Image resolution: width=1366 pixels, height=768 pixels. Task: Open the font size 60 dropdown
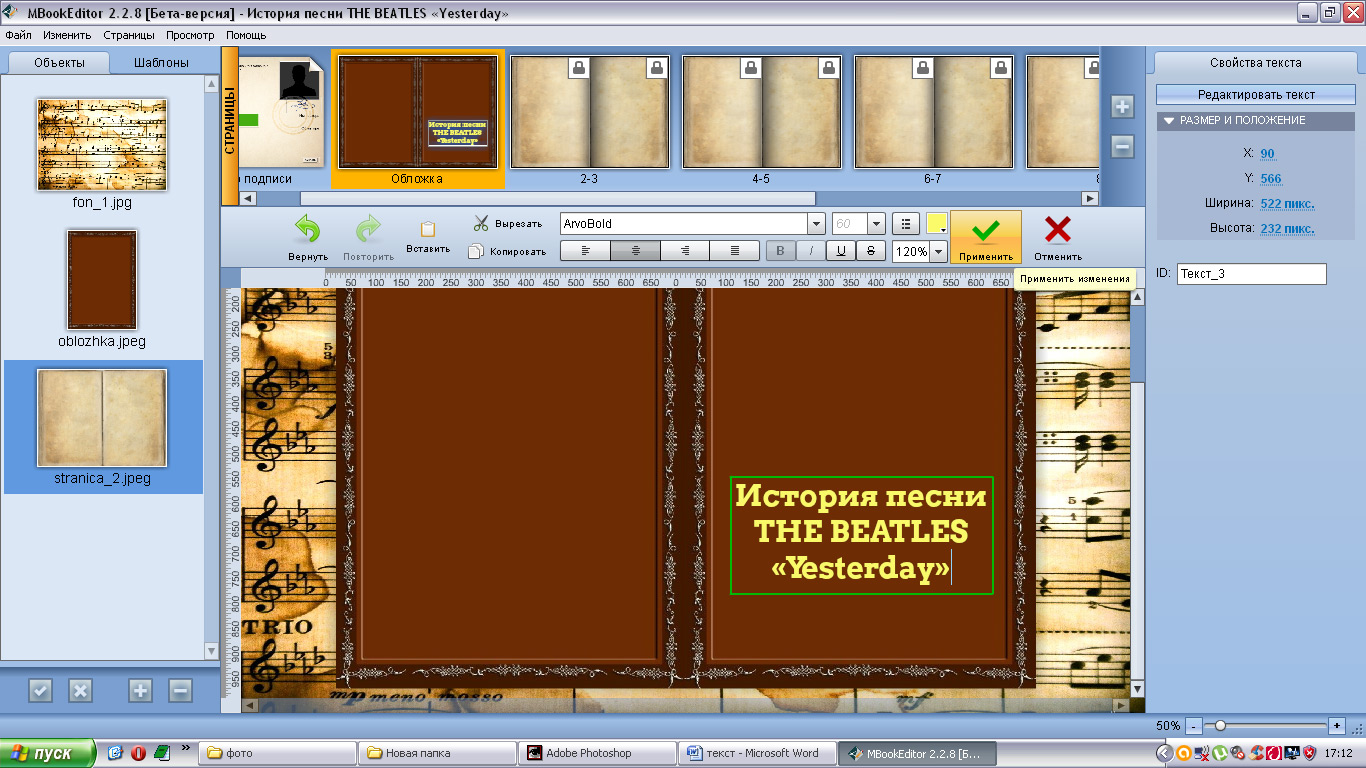coord(876,224)
